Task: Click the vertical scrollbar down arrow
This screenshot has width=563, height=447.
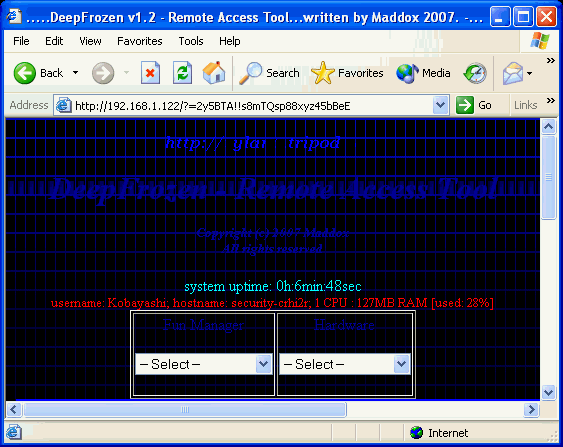Action: 548,392
